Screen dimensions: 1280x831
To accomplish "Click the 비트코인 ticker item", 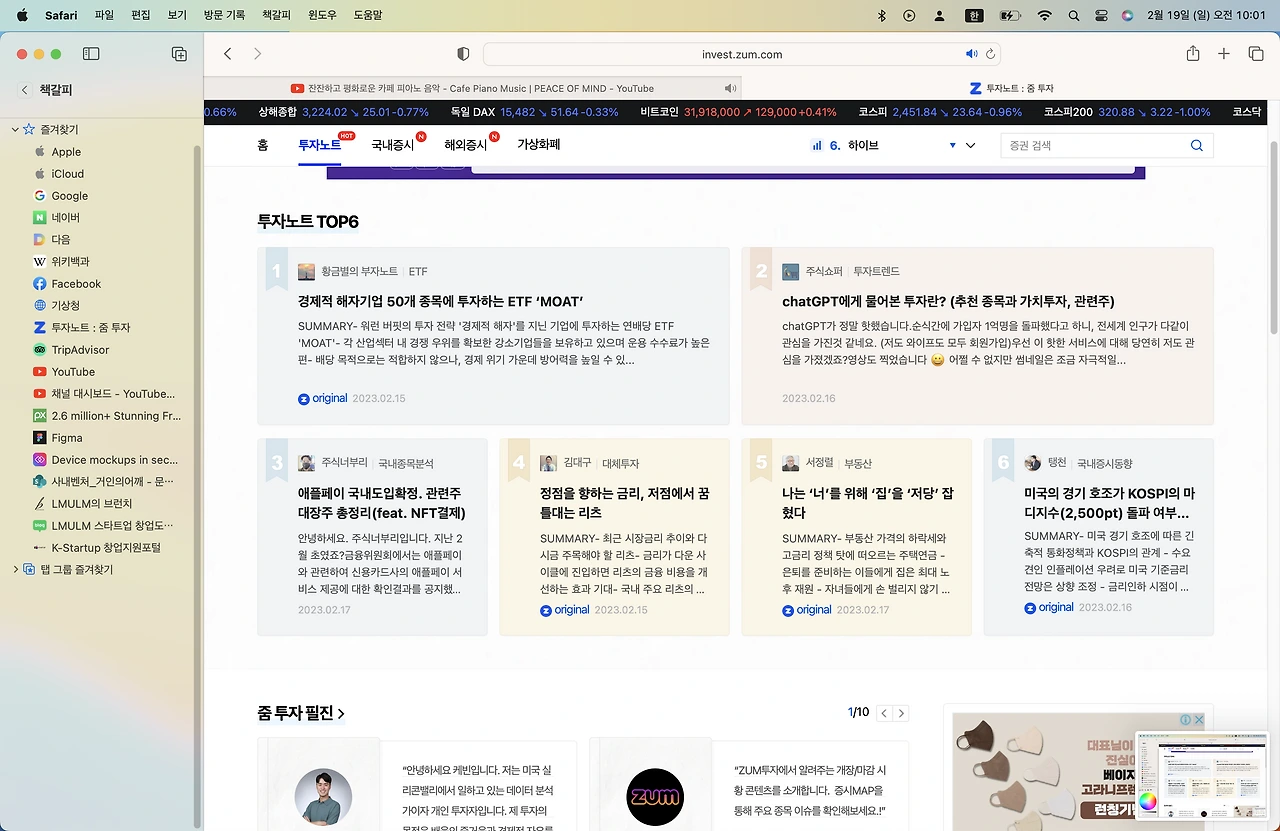I will [x=738, y=112].
